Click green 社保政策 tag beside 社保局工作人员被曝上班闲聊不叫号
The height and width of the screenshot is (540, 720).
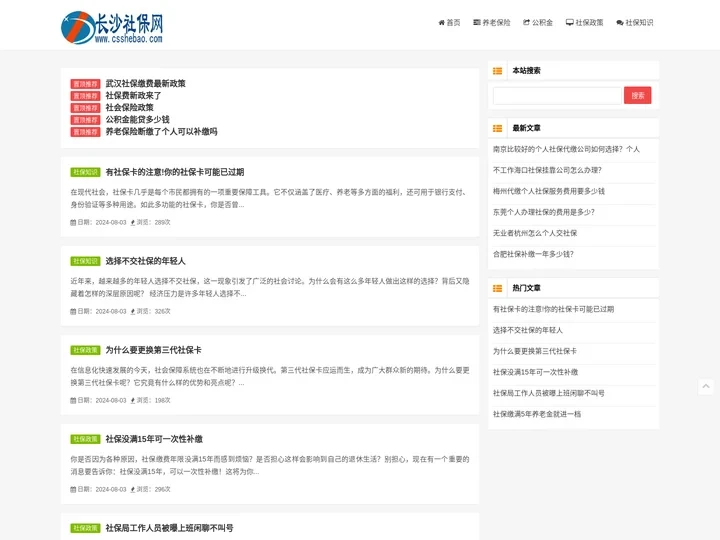85,529
